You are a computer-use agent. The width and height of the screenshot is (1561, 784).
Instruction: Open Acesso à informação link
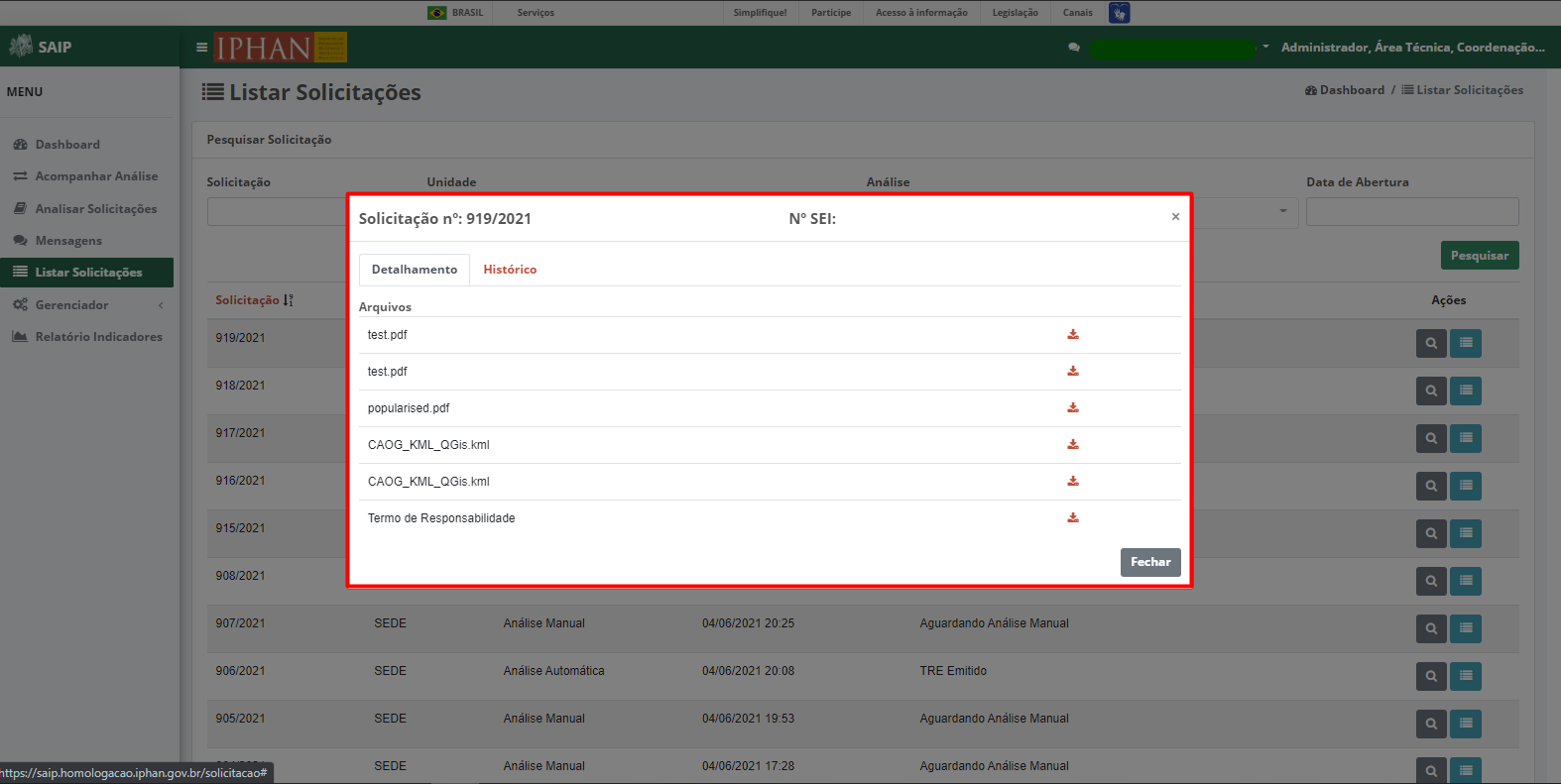(921, 13)
